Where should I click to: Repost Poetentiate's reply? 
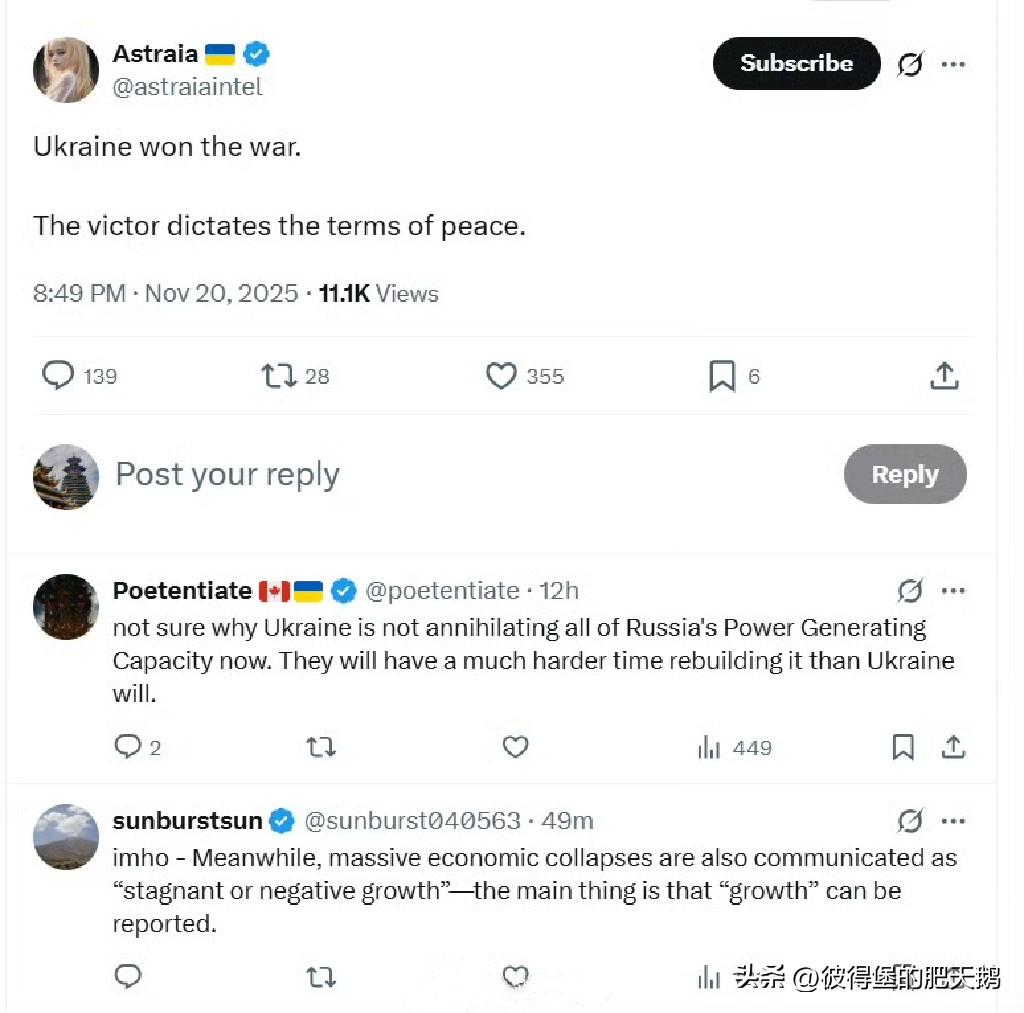(321, 747)
